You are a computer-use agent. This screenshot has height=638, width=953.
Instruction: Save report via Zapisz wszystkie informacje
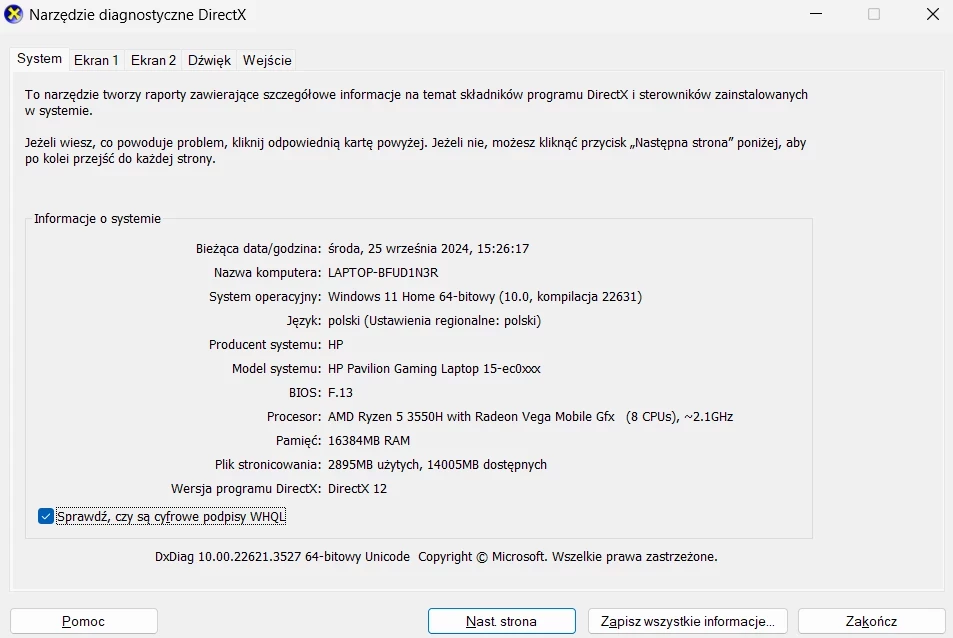687,621
